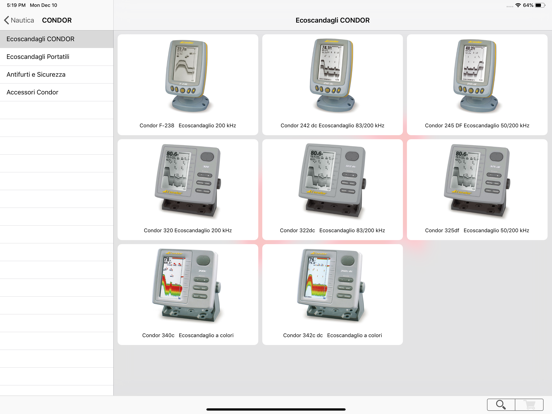Open Condor 325df product image

click(477, 181)
